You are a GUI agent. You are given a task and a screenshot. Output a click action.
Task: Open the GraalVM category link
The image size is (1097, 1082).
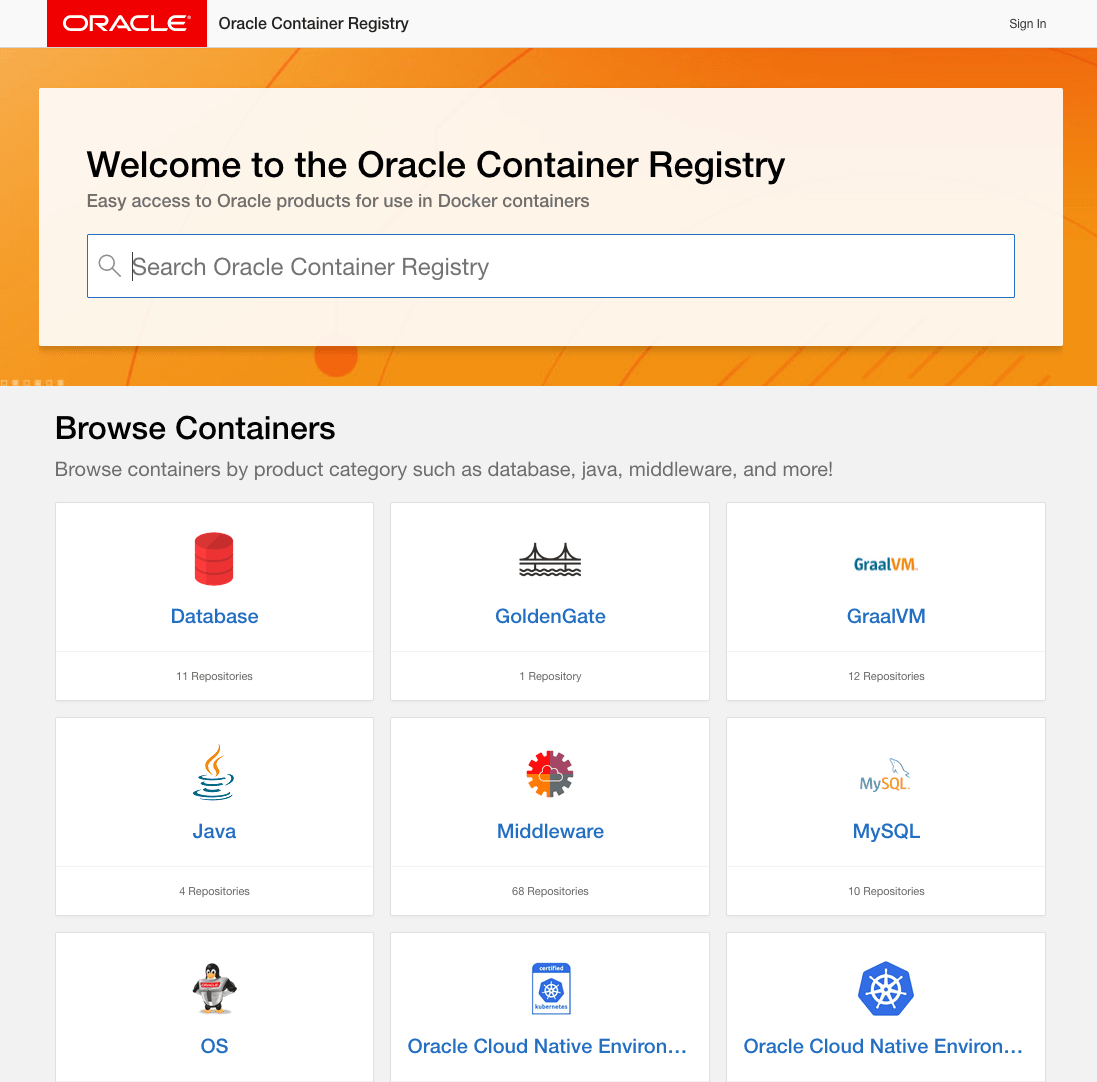886,616
